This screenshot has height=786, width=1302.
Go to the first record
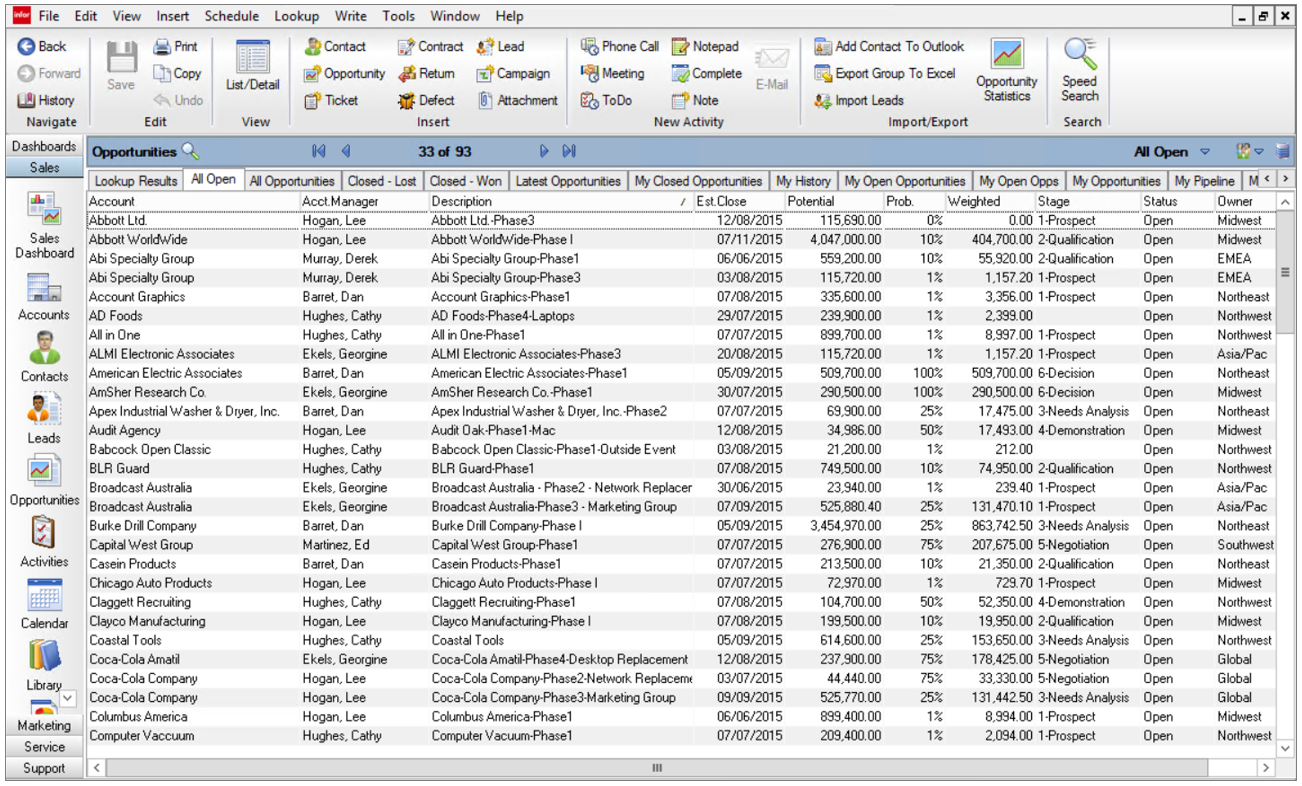(x=319, y=152)
